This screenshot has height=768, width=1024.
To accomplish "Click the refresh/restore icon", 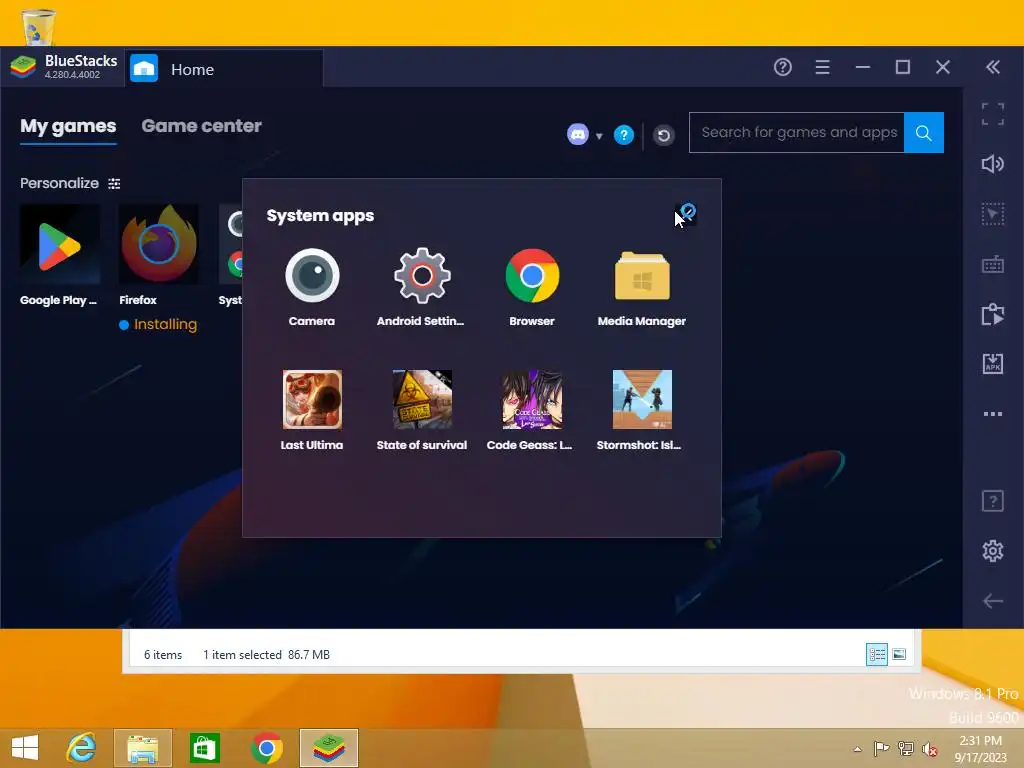I will coord(664,135).
